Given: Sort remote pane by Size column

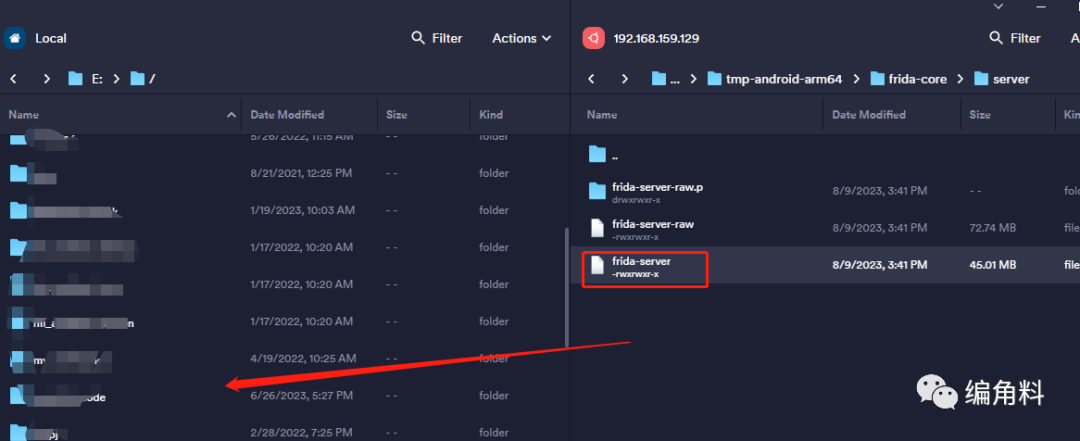Looking at the screenshot, I should (x=979, y=114).
